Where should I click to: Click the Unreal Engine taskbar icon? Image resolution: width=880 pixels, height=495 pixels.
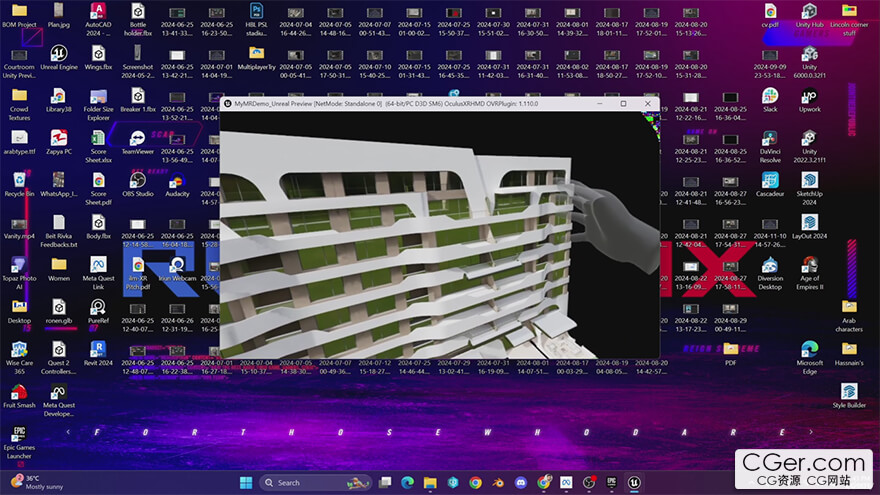[x=633, y=482]
